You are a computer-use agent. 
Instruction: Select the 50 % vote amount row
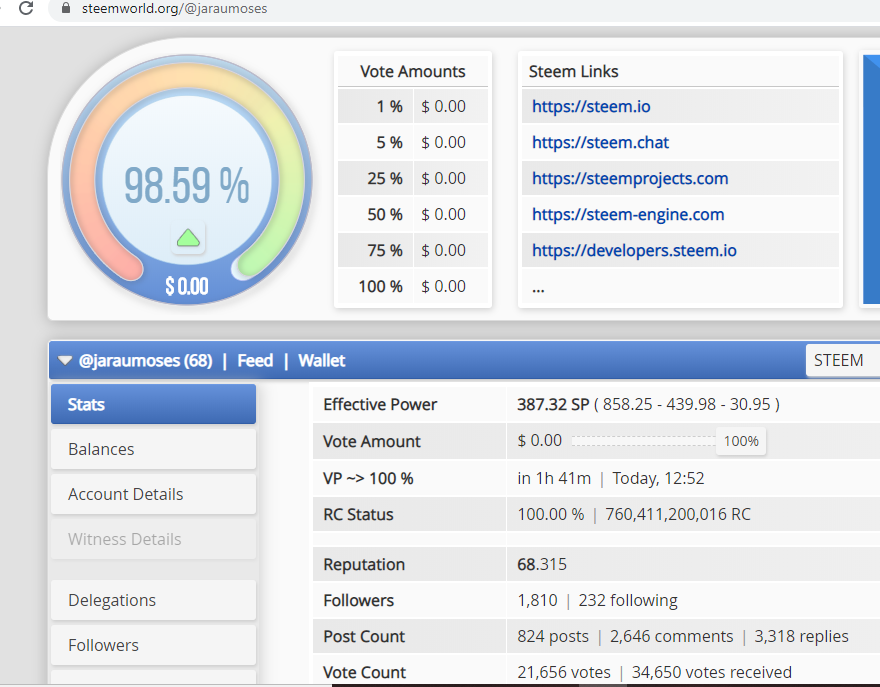pyautogui.click(x=412, y=214)
